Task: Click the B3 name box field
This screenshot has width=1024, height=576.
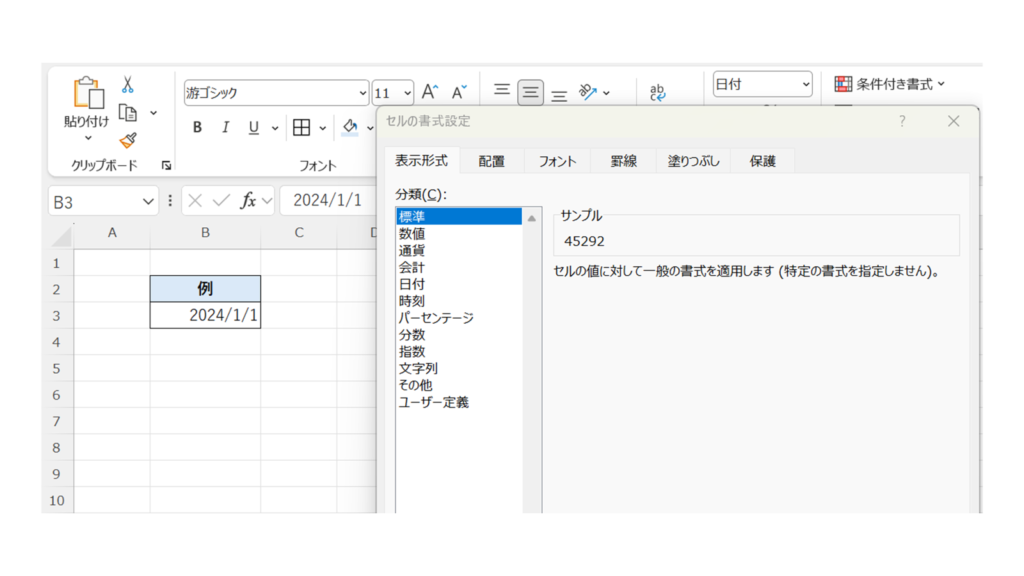Action: [93, 202]
